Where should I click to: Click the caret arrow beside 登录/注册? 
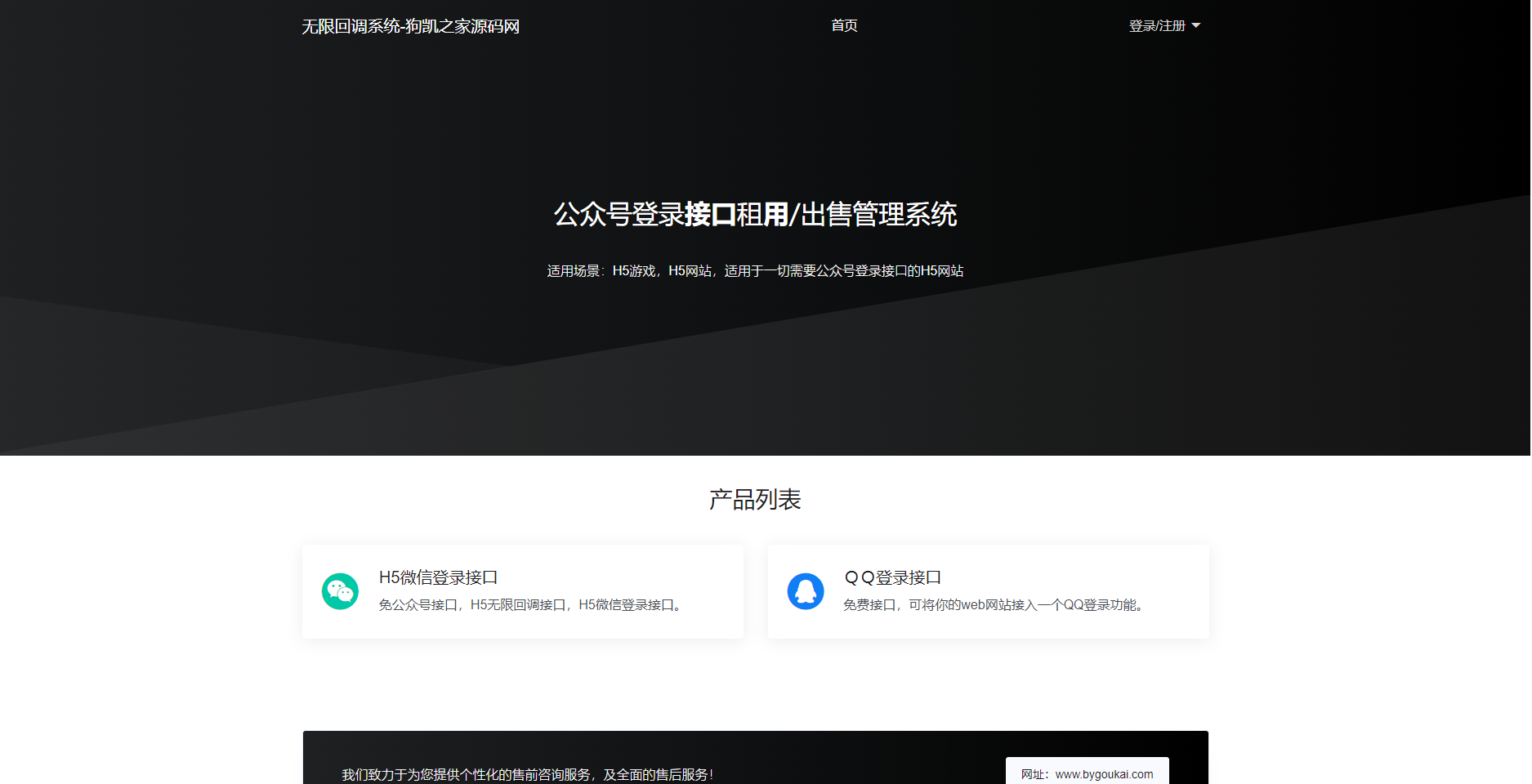(x=1196, y=26)
